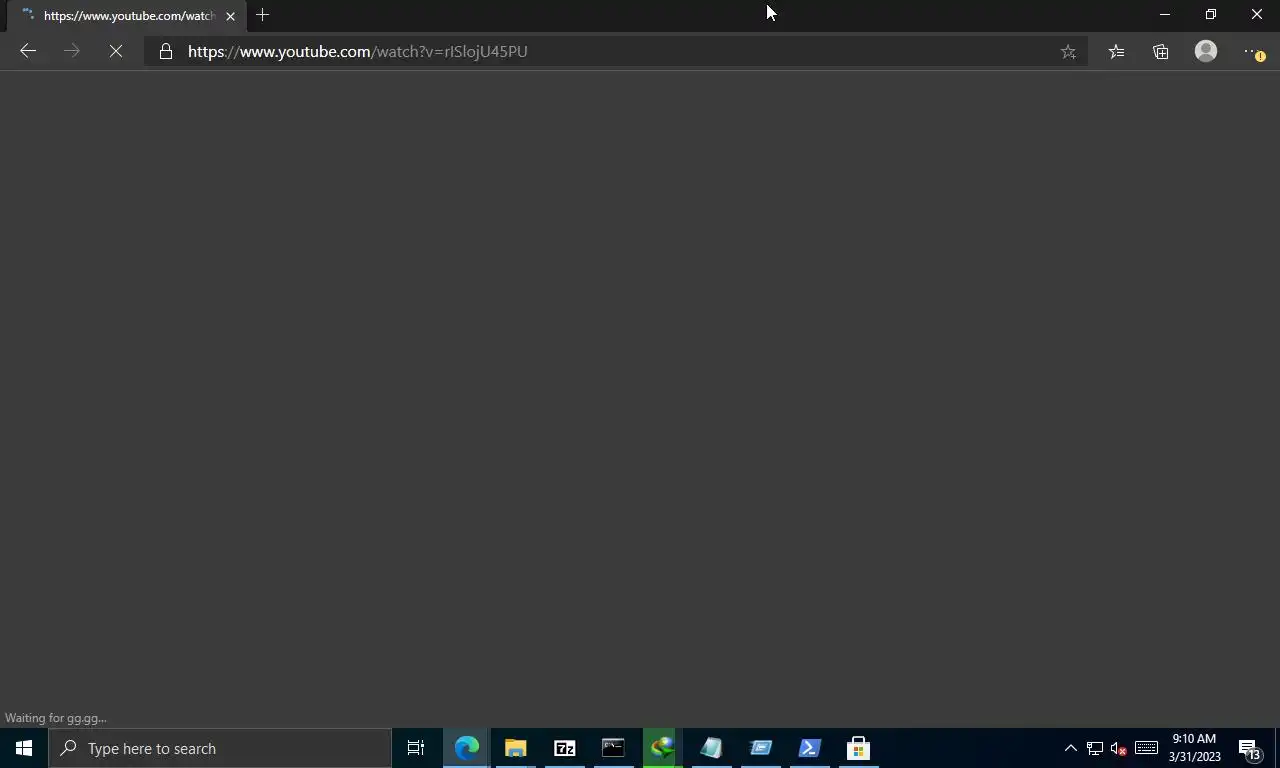Open Command Prompt from taskbar
Viewport: 1280px width, 768px height.
(613, 748)
